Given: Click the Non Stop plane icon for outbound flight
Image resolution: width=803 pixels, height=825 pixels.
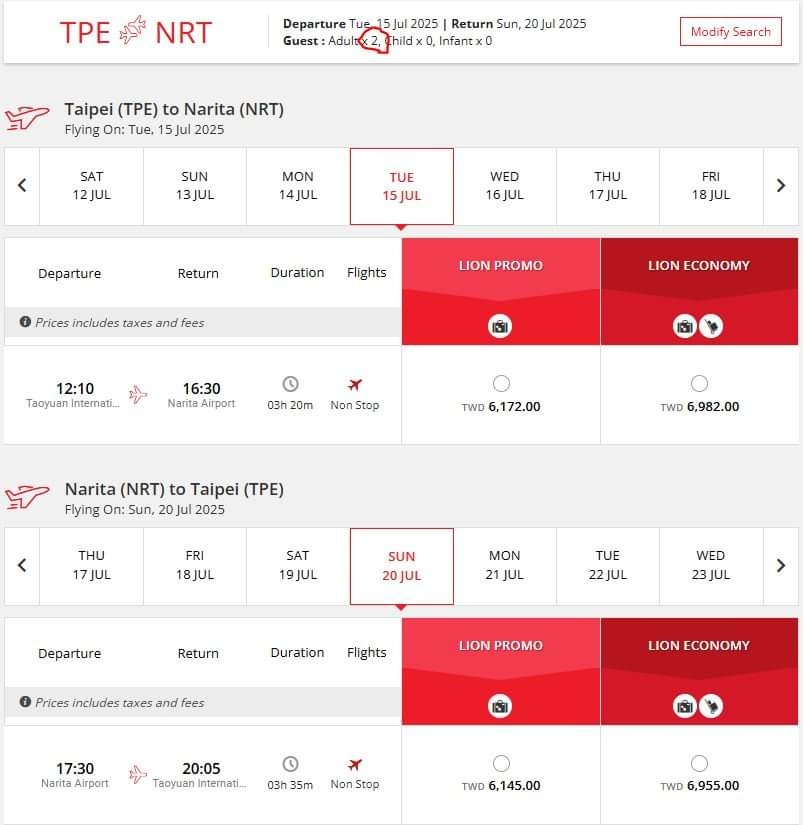Looking at the screenshot, I should tap(355, 384).
